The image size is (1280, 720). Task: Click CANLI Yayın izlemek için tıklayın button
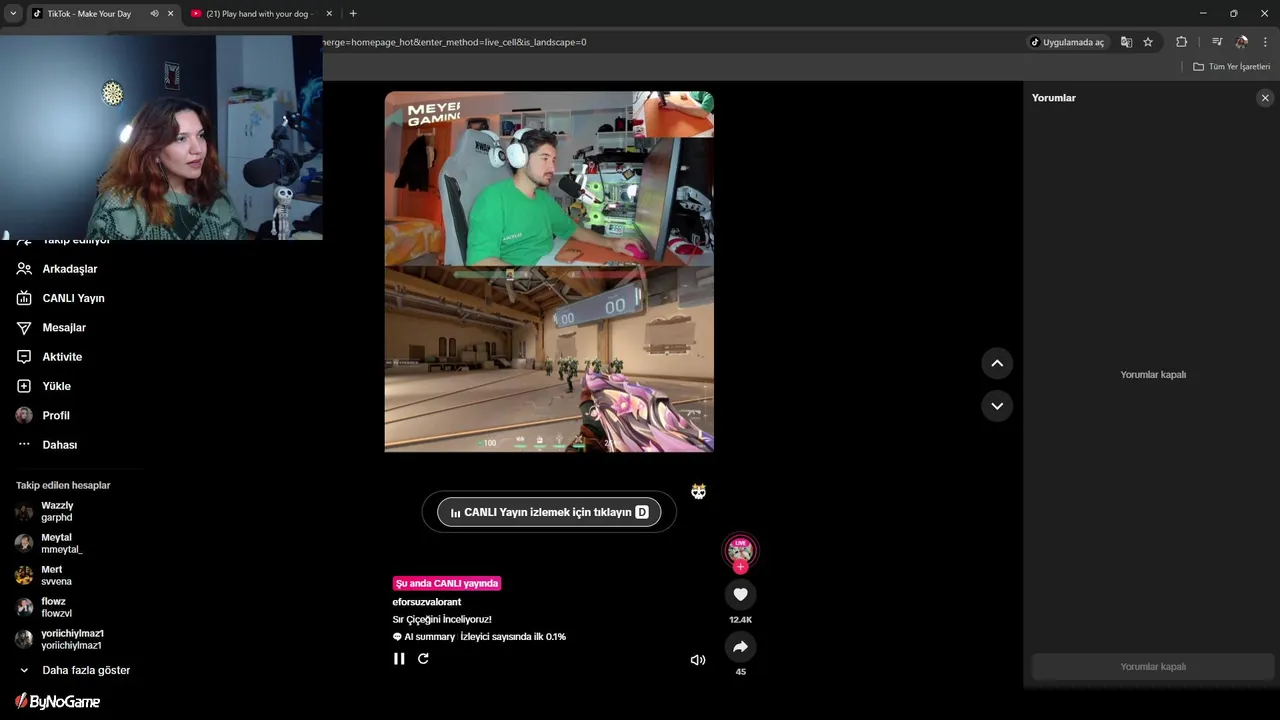[x=549, y=512]
